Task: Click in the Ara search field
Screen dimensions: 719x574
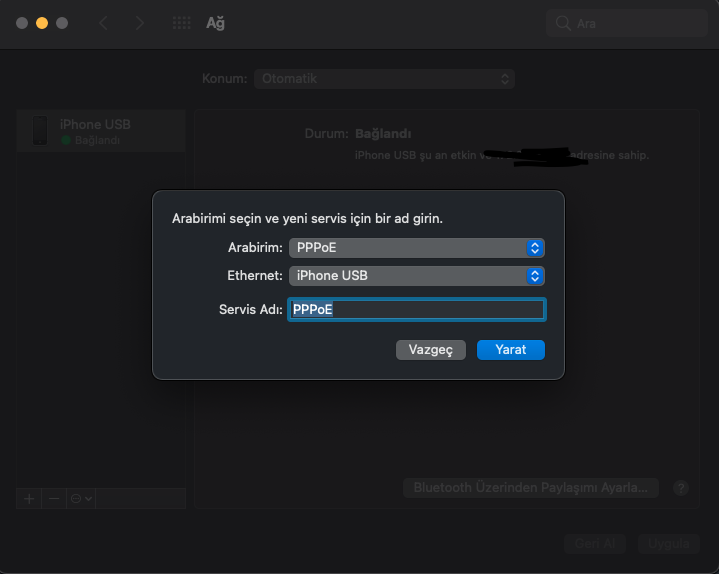Action: tap(626, 23)
